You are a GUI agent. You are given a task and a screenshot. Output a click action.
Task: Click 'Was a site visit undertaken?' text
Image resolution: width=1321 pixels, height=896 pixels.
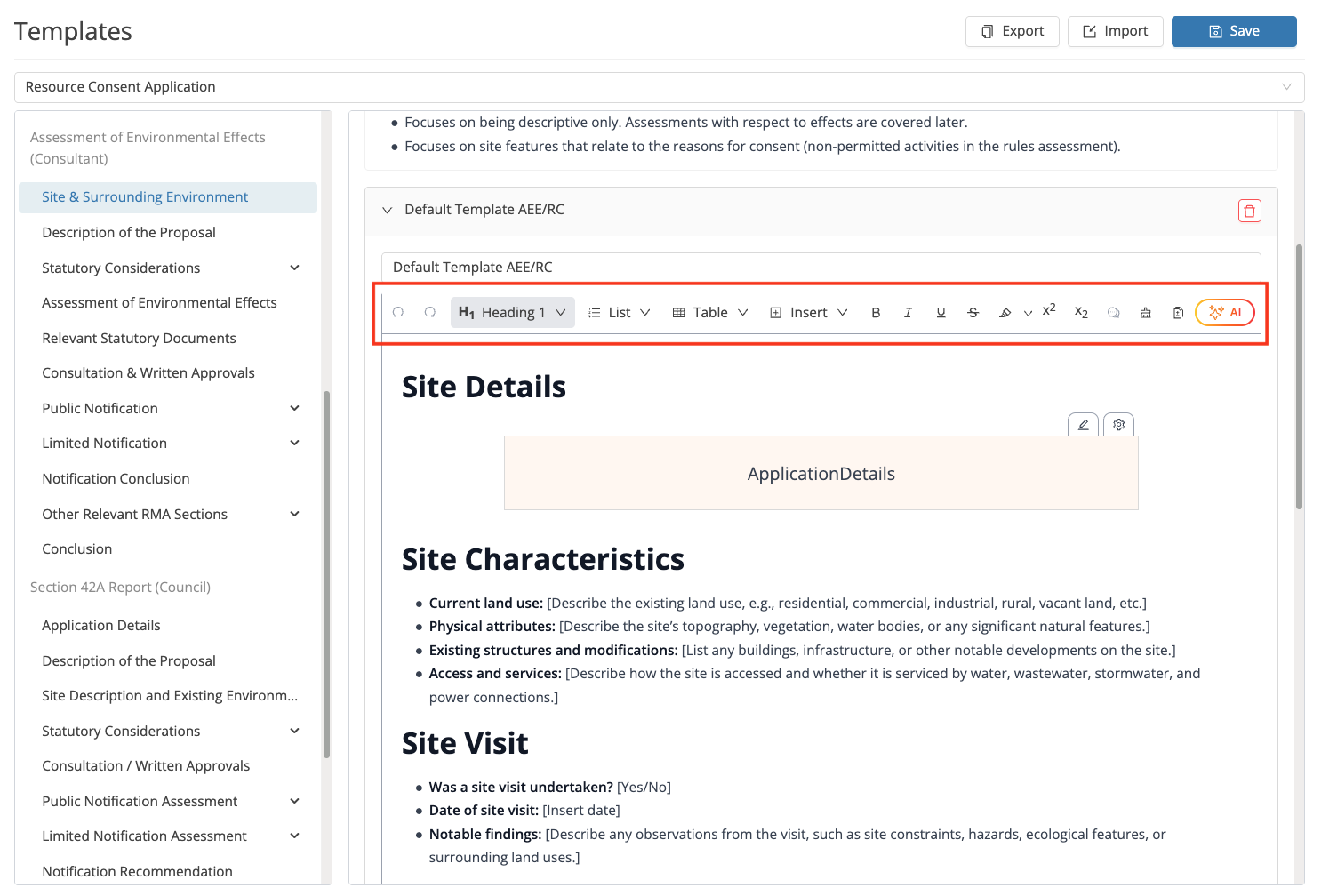[521, 788]
